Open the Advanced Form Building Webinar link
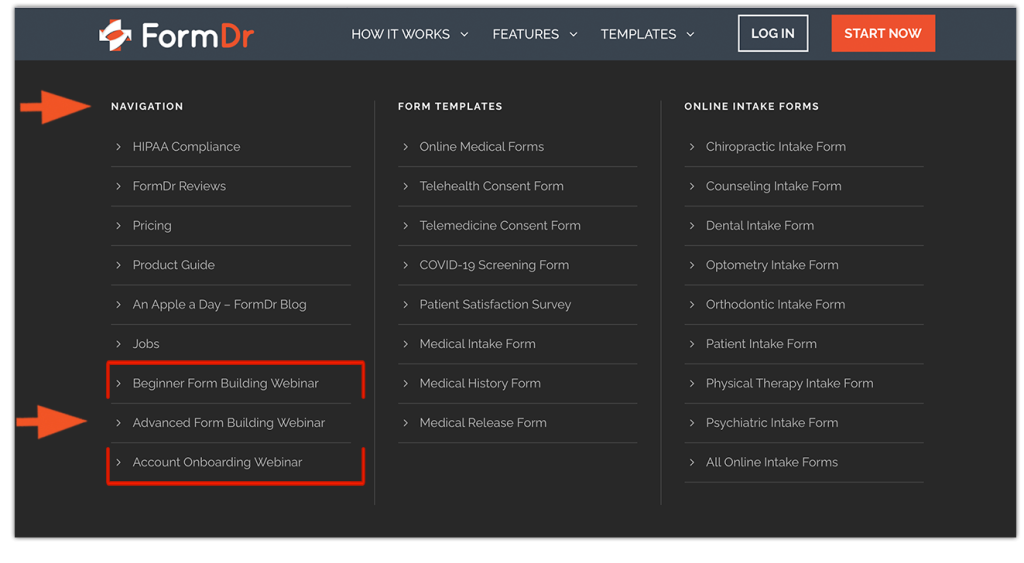 point(229,423)
